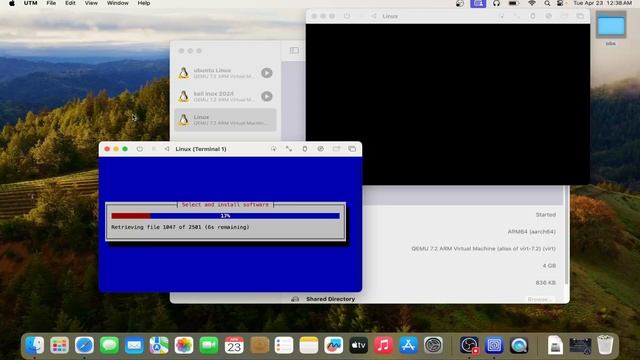Click 'QEMU 7.2 ARM Virtual Machine' value
Viewport: 640px width, 360px height.
(483, 249)
